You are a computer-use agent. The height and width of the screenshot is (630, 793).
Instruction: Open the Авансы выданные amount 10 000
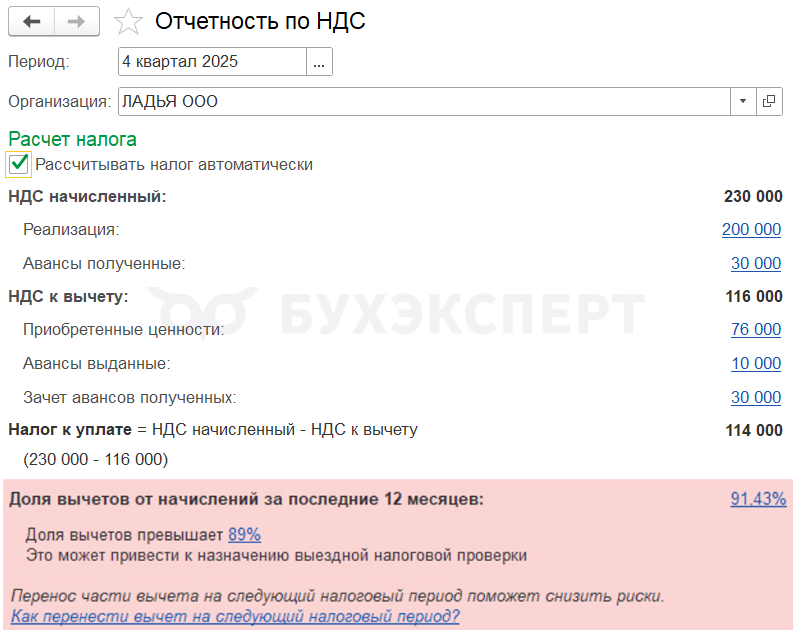(x=755, y=364)
